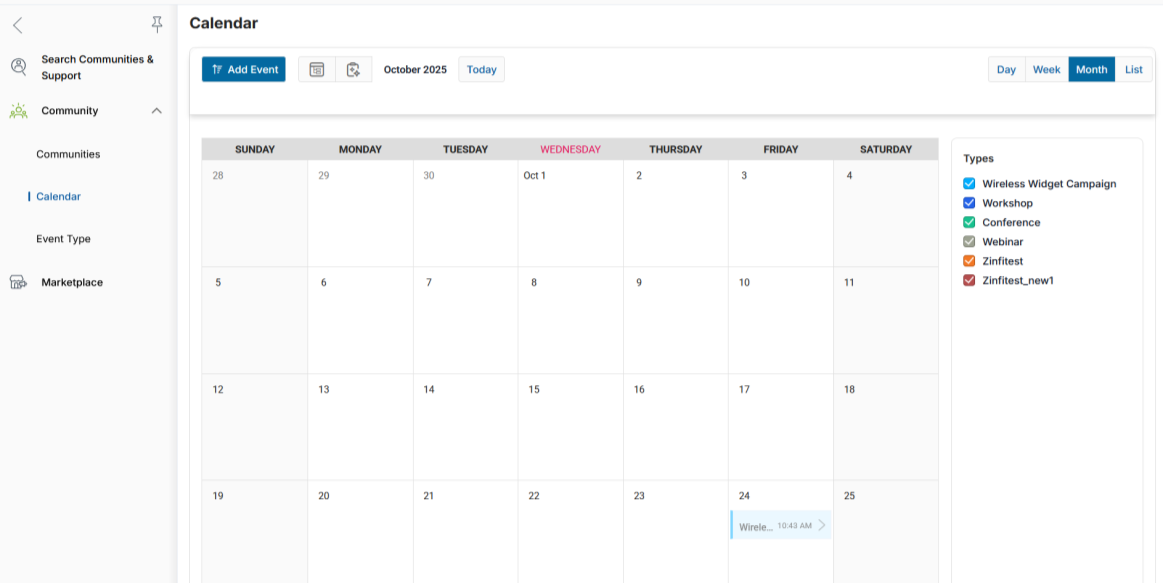Select day 2 on the calendar

[676, 214]
